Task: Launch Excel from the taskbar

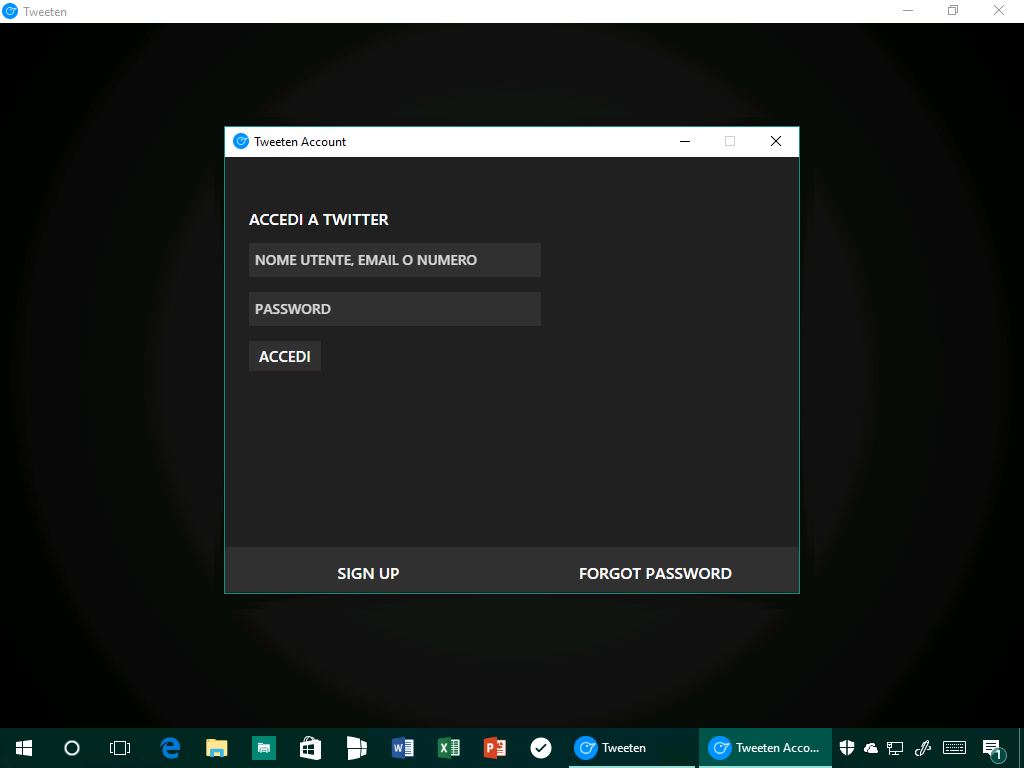Action: coord(449,748)
